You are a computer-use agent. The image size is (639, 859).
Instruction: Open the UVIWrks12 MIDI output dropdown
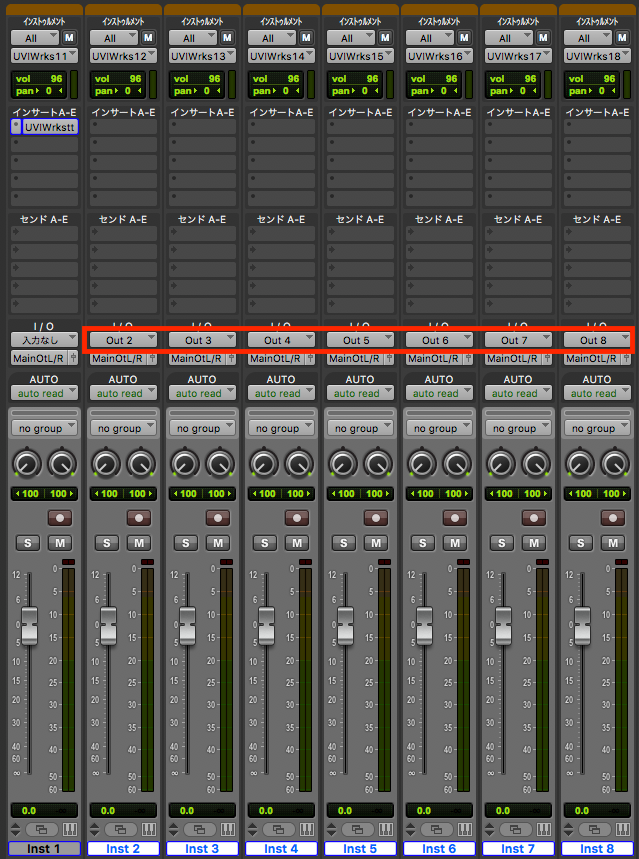(123, 56)
